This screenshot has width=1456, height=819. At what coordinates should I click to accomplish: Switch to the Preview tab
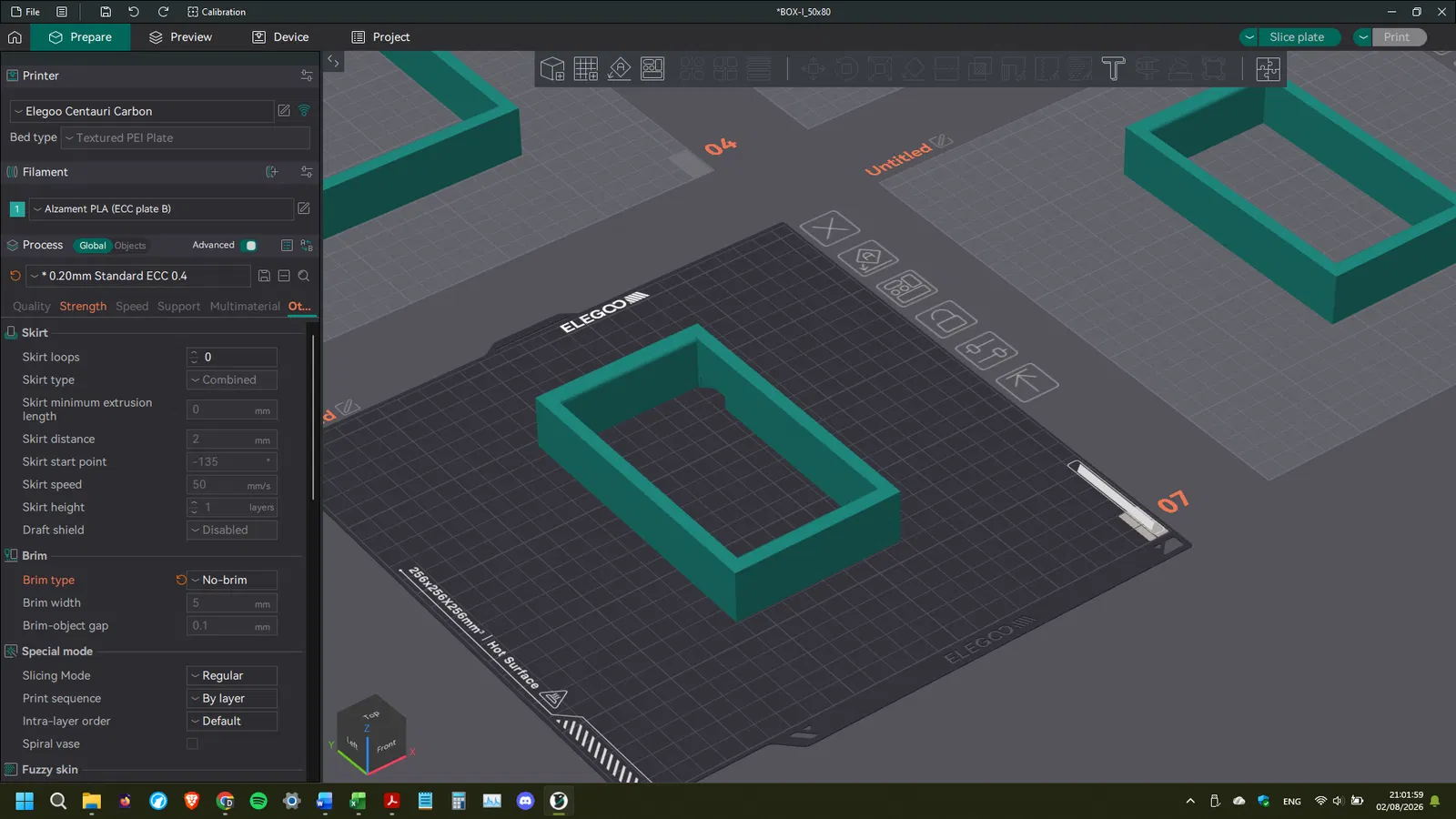pyautogui.click(x=180, y=37)
